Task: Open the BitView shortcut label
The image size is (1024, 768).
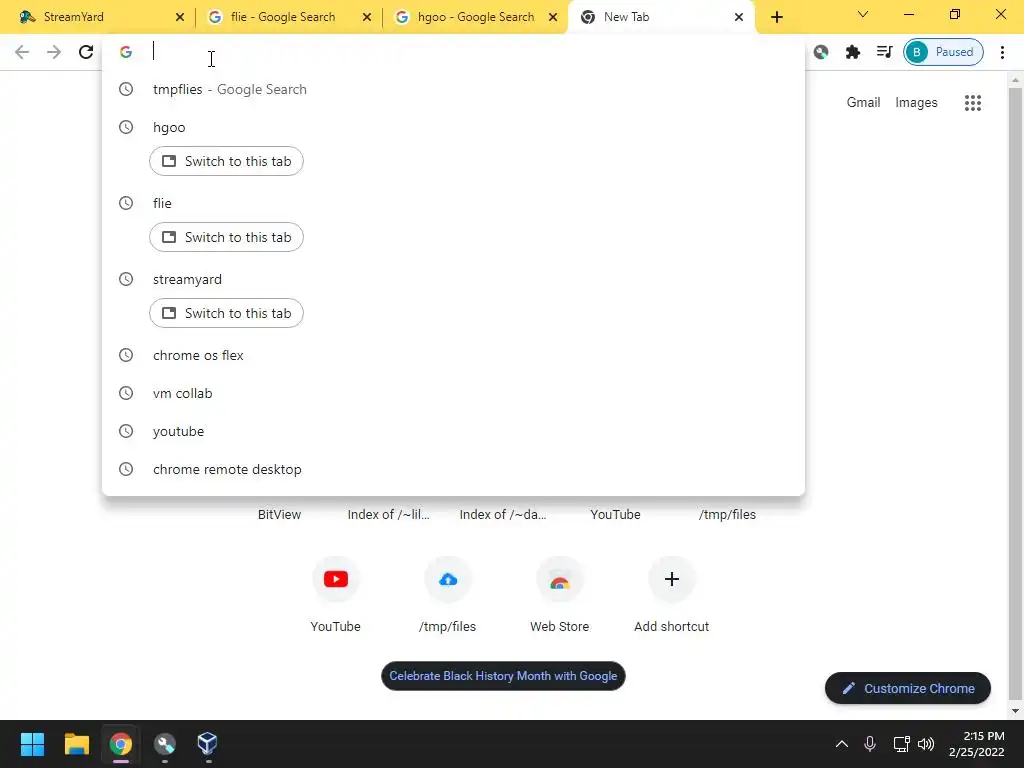Action: click(x=280, y=515)
